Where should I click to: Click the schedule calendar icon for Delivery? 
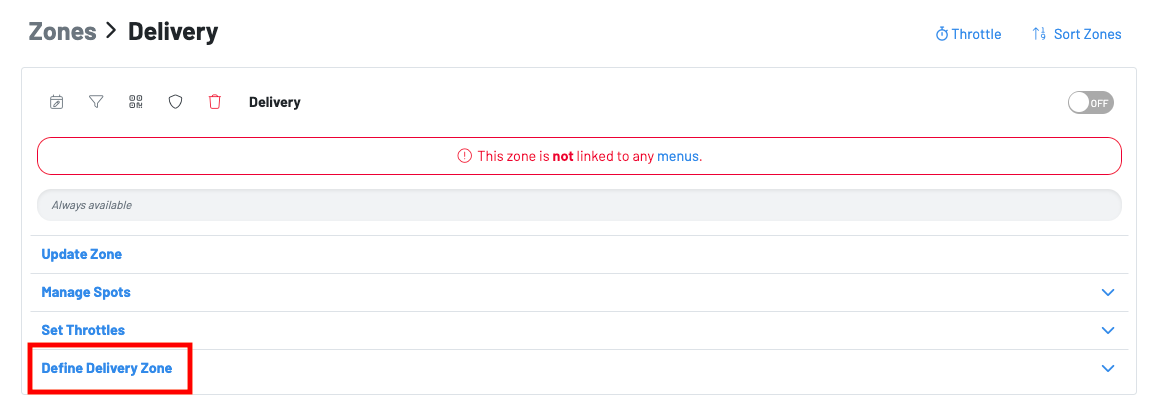(57, 102)
